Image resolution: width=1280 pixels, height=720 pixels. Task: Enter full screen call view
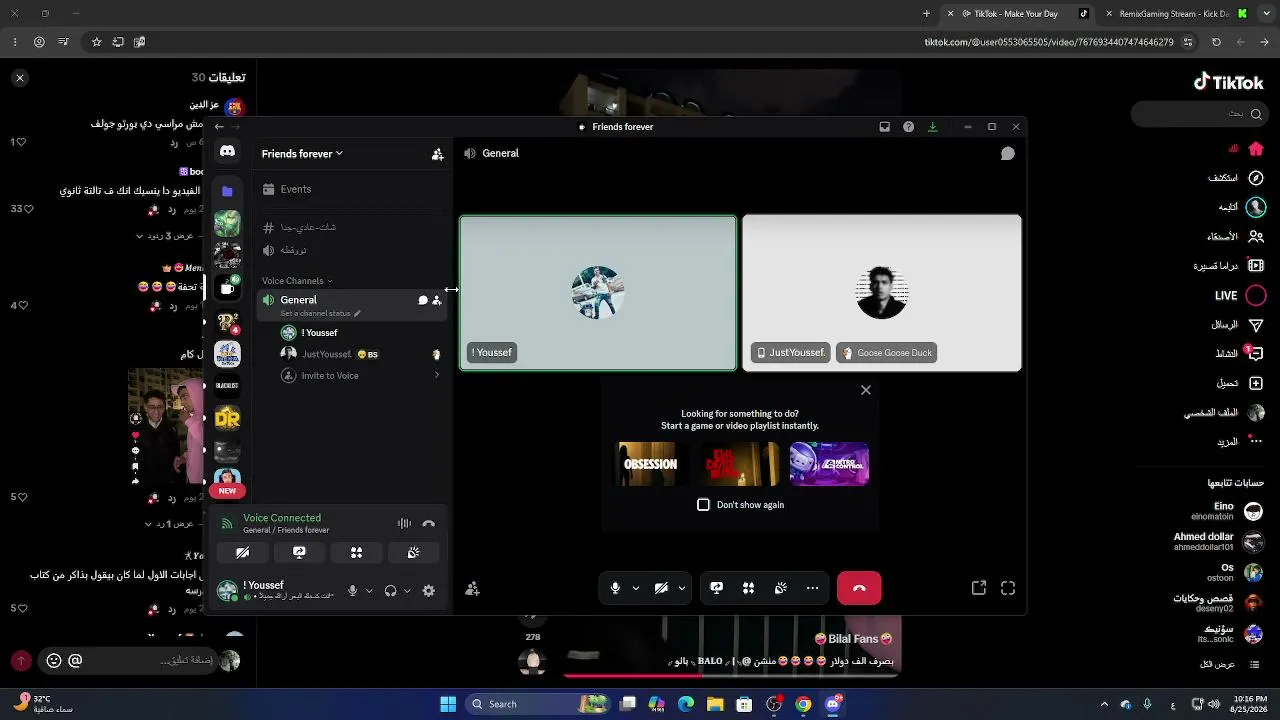1008,588
